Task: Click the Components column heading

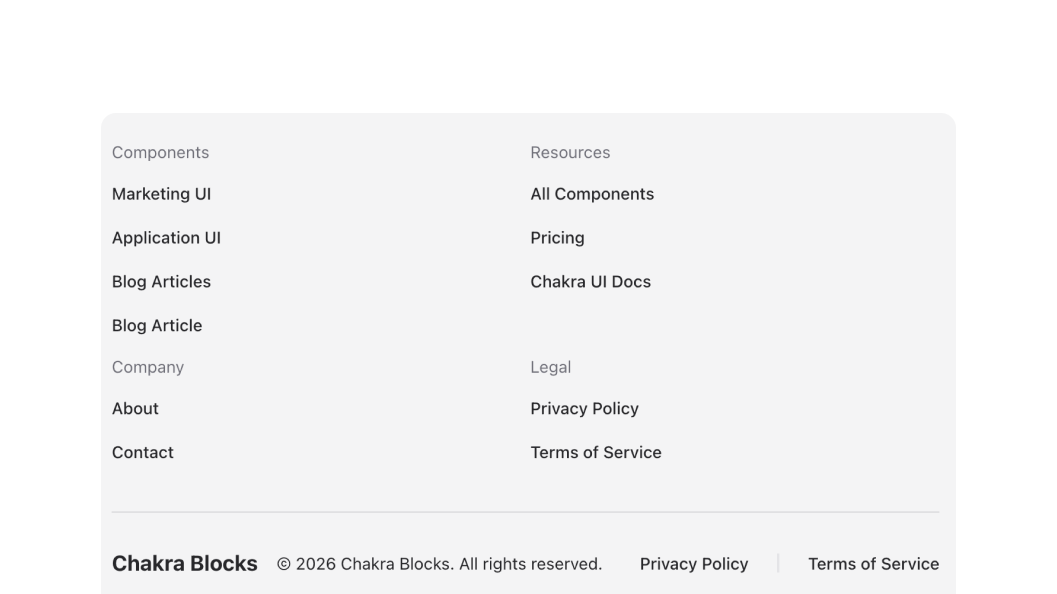Action: (x=160, y=153)
